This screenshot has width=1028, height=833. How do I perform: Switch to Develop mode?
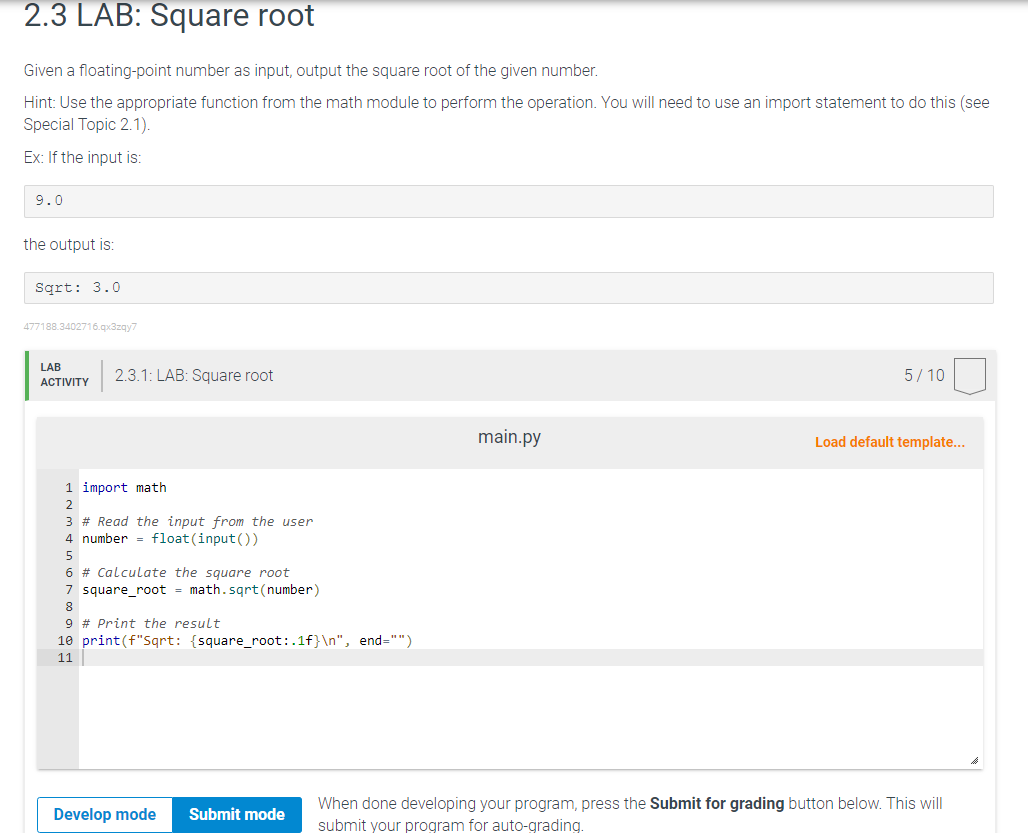click(x=105, y=814)
